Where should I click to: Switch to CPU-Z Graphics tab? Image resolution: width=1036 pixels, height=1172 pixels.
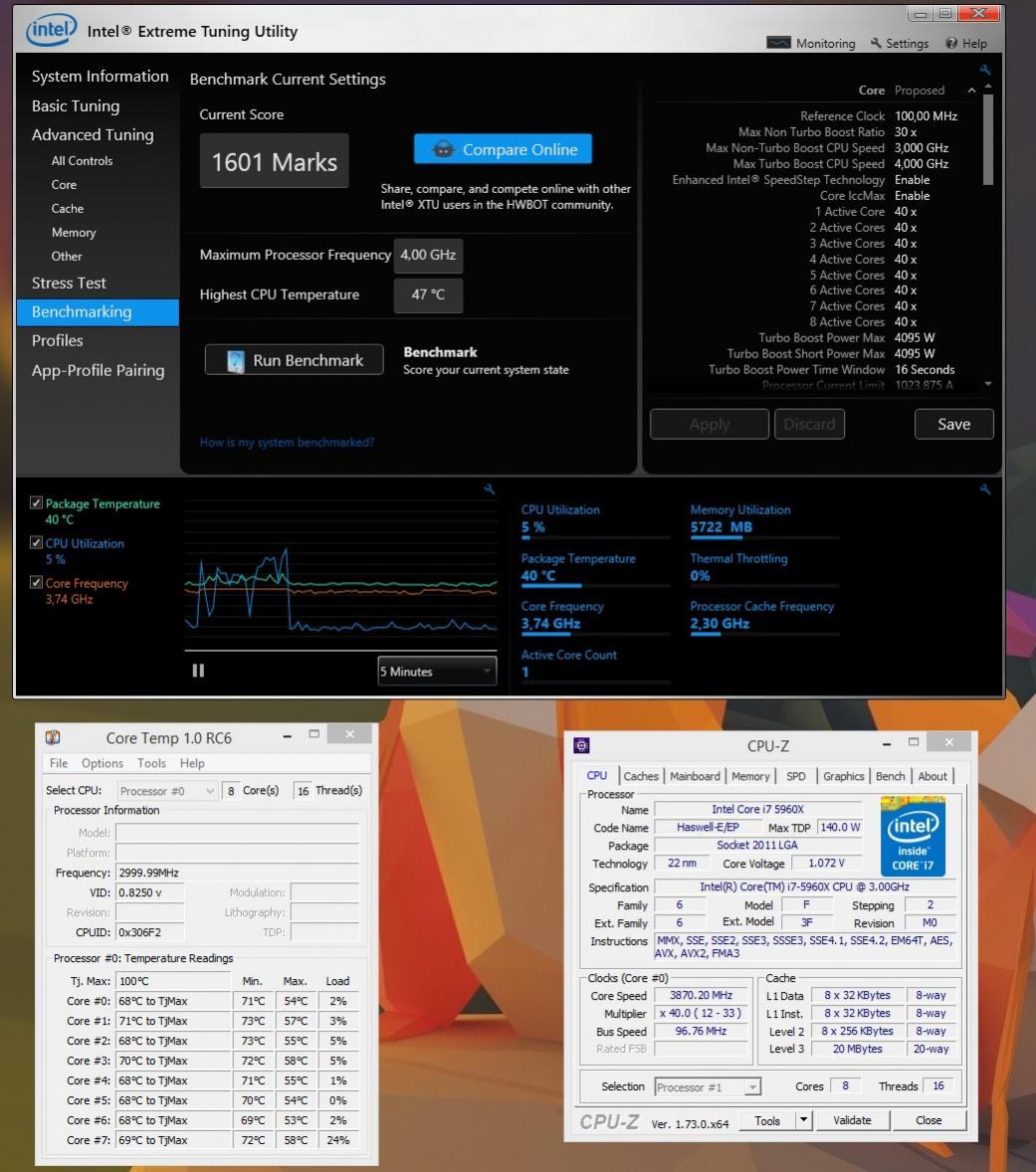coord(843,776)
